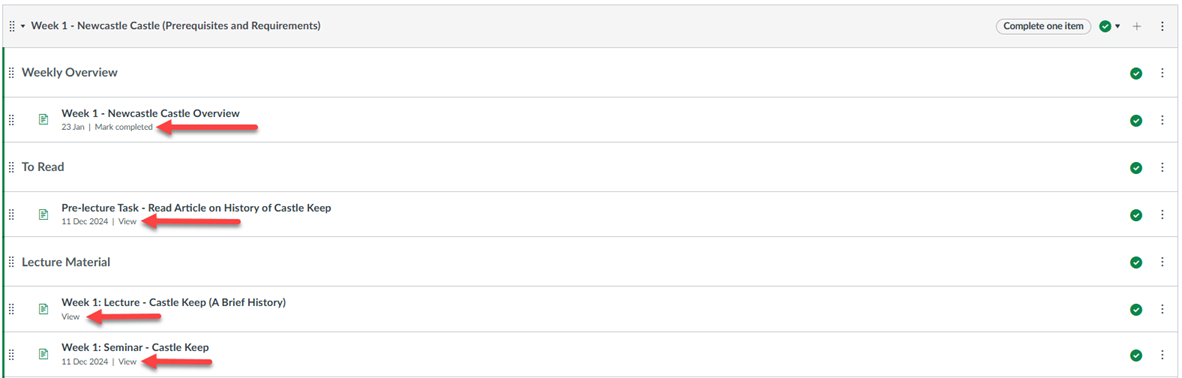
Task: Open options menu for To Read header
Action: coord(1162,167)
